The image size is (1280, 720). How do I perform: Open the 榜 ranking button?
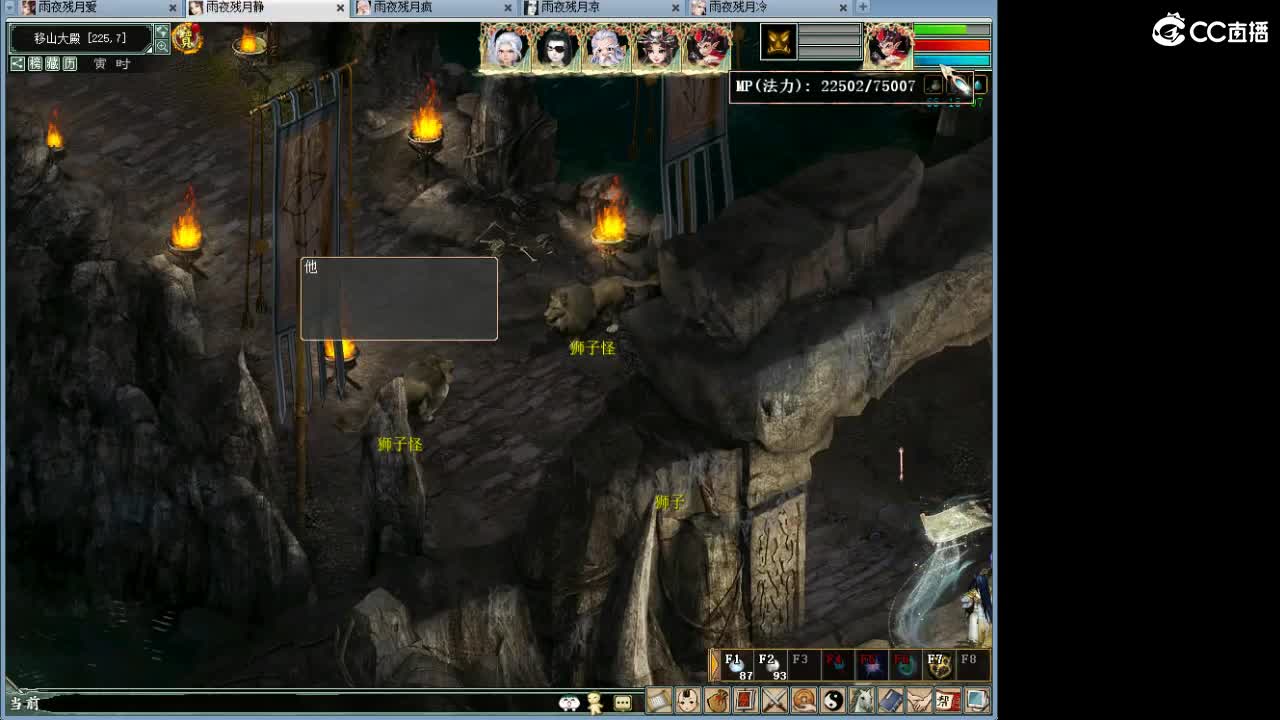point(35,64)
